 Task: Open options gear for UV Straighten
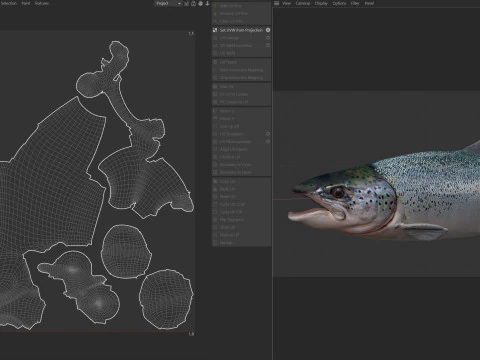coord(268,134)
